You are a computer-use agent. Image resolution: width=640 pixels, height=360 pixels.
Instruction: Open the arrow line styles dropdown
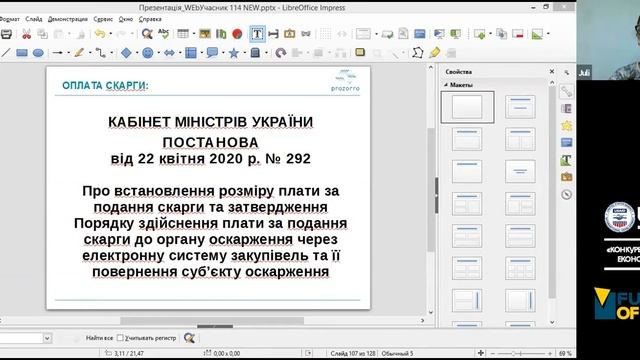[x=68, y=53]
